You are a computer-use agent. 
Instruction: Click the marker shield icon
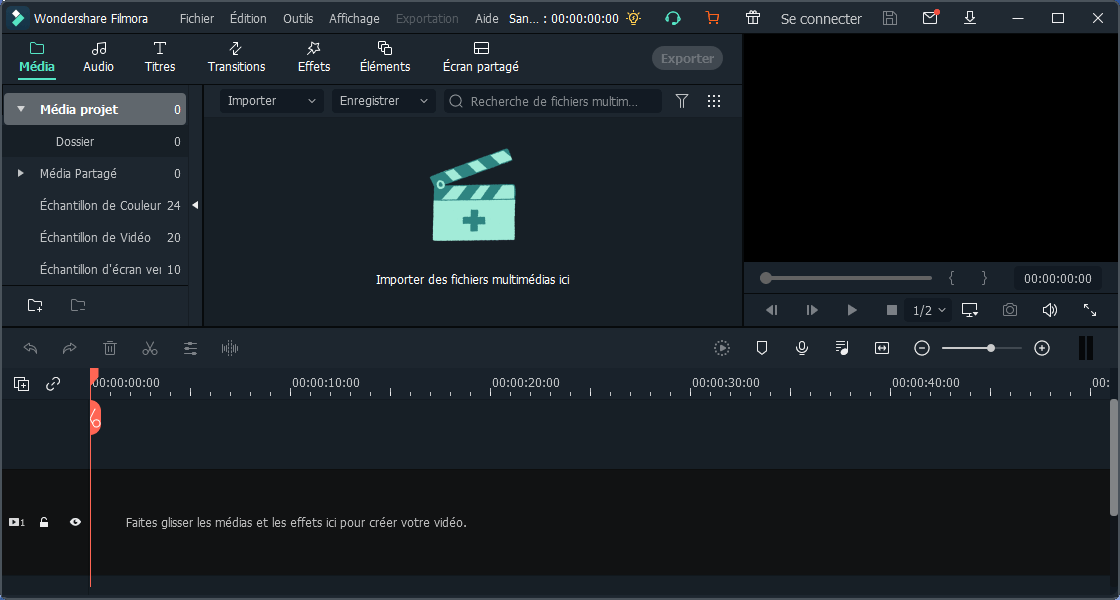tap(762, 348)
